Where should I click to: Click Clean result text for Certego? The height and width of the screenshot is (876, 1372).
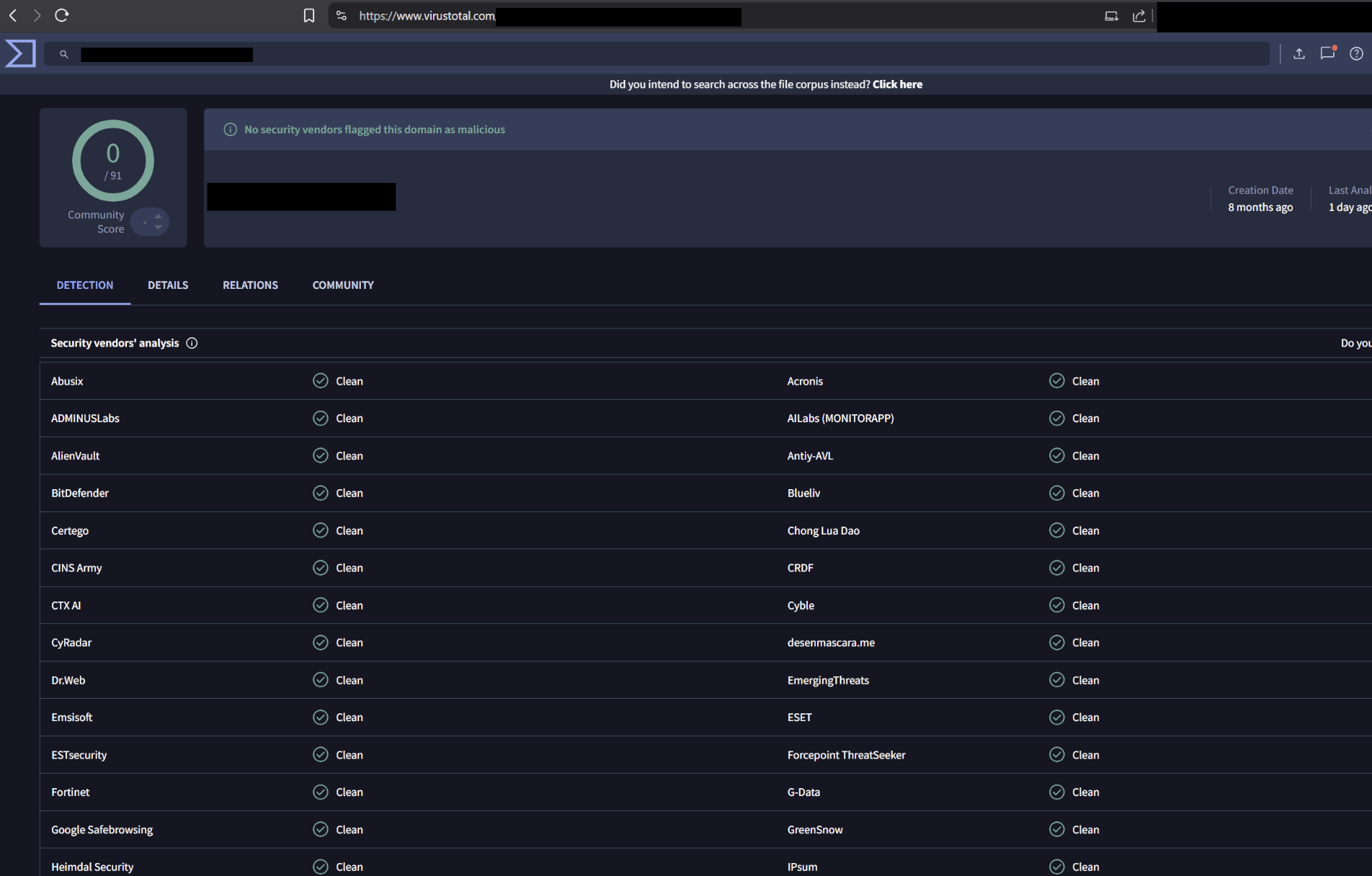(349, 530)
